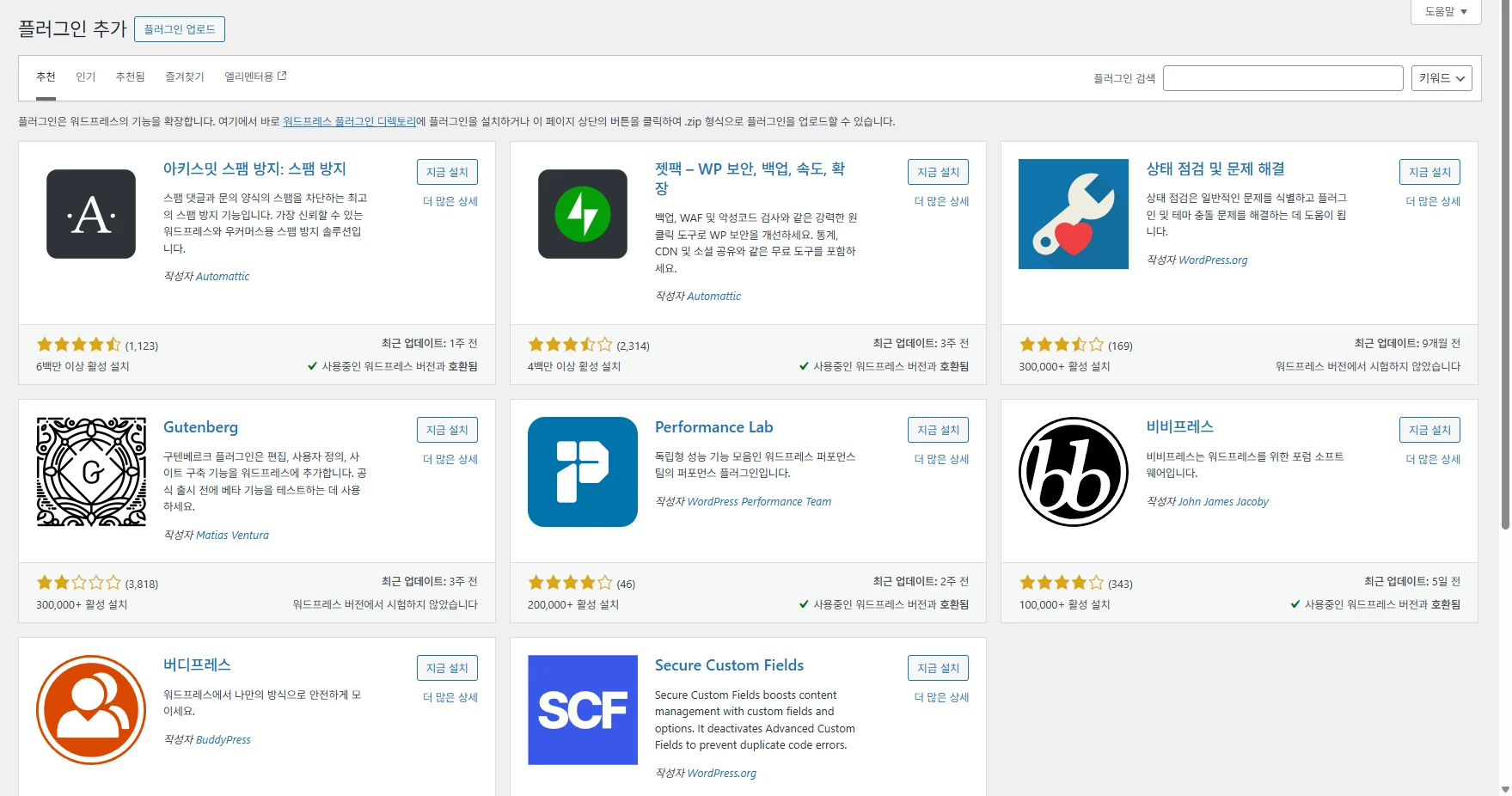Open 더 많은 상세 for bbPress
The width and height of the screenshot is (1512, 796).
tap(1433, 459)
